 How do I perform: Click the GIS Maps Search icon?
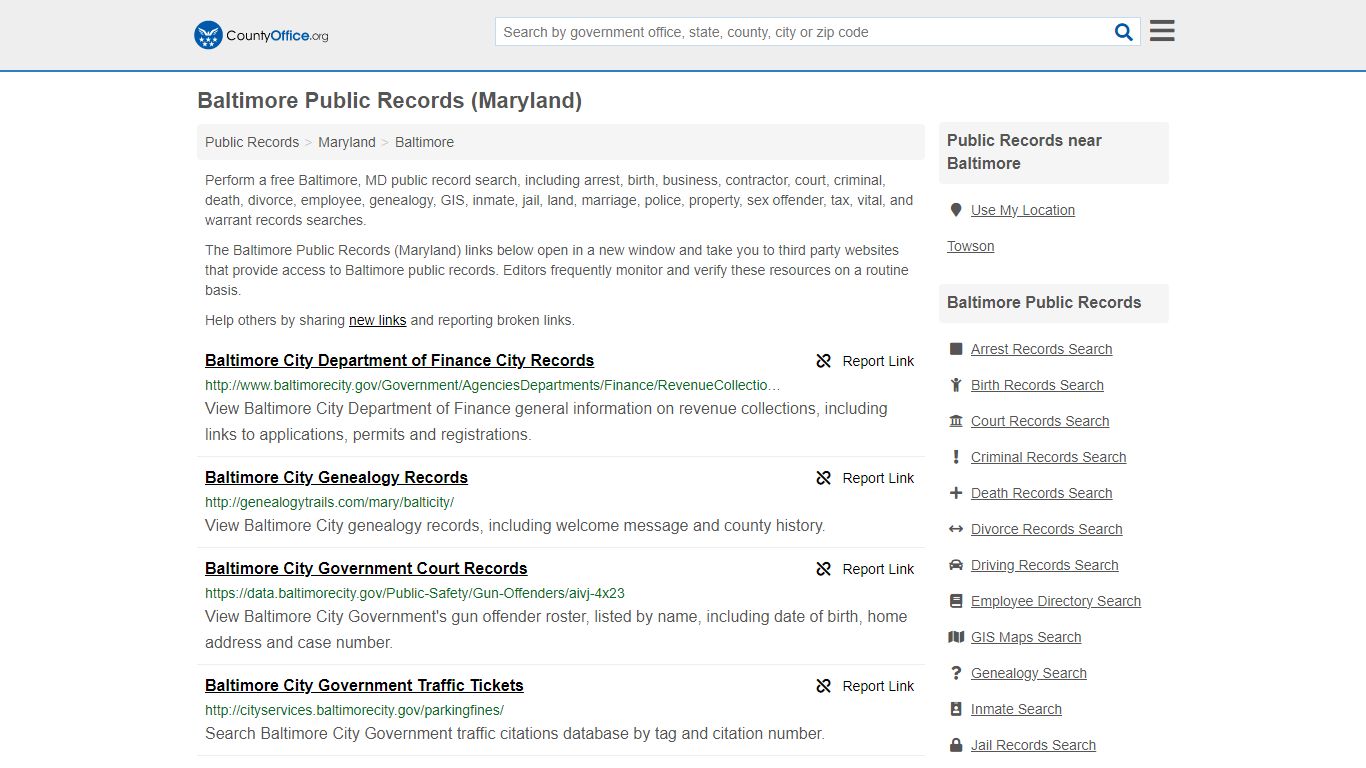coord(956,637)
